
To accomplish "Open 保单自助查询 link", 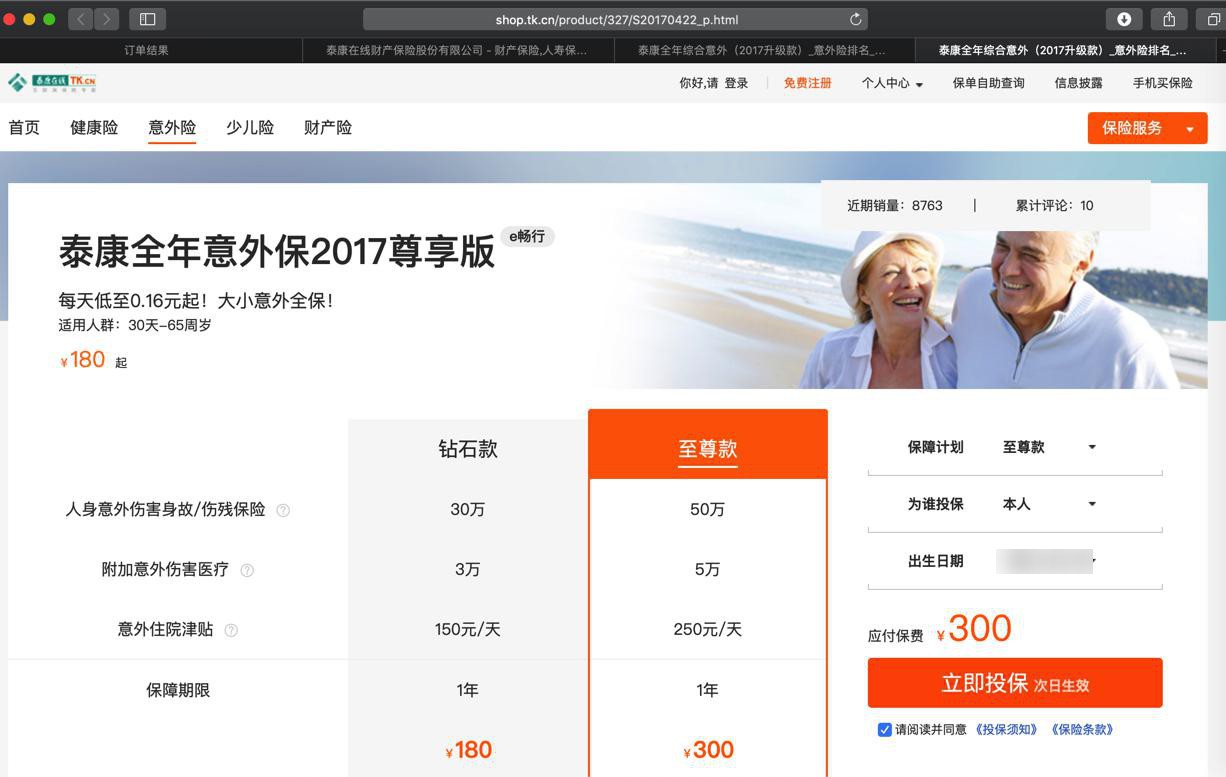I will [x=988, y=83].
